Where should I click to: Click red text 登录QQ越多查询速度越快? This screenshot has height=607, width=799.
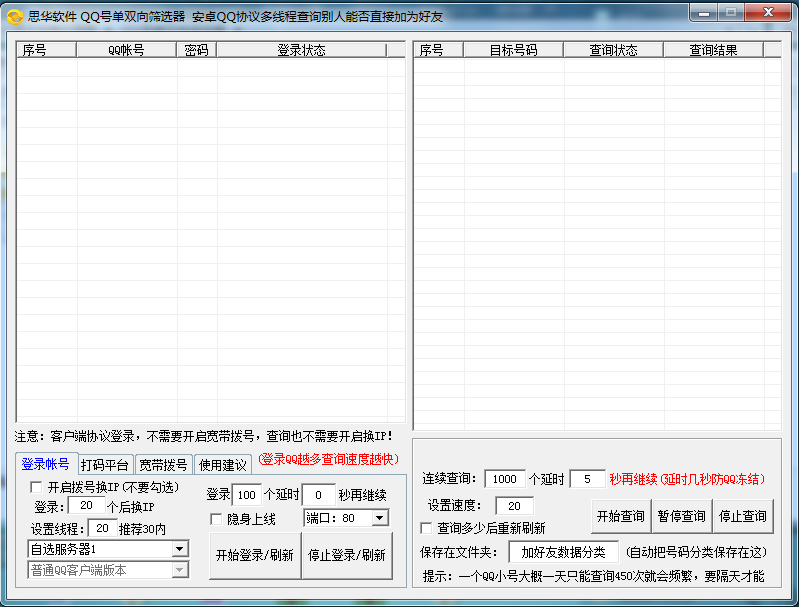point(328,459)
